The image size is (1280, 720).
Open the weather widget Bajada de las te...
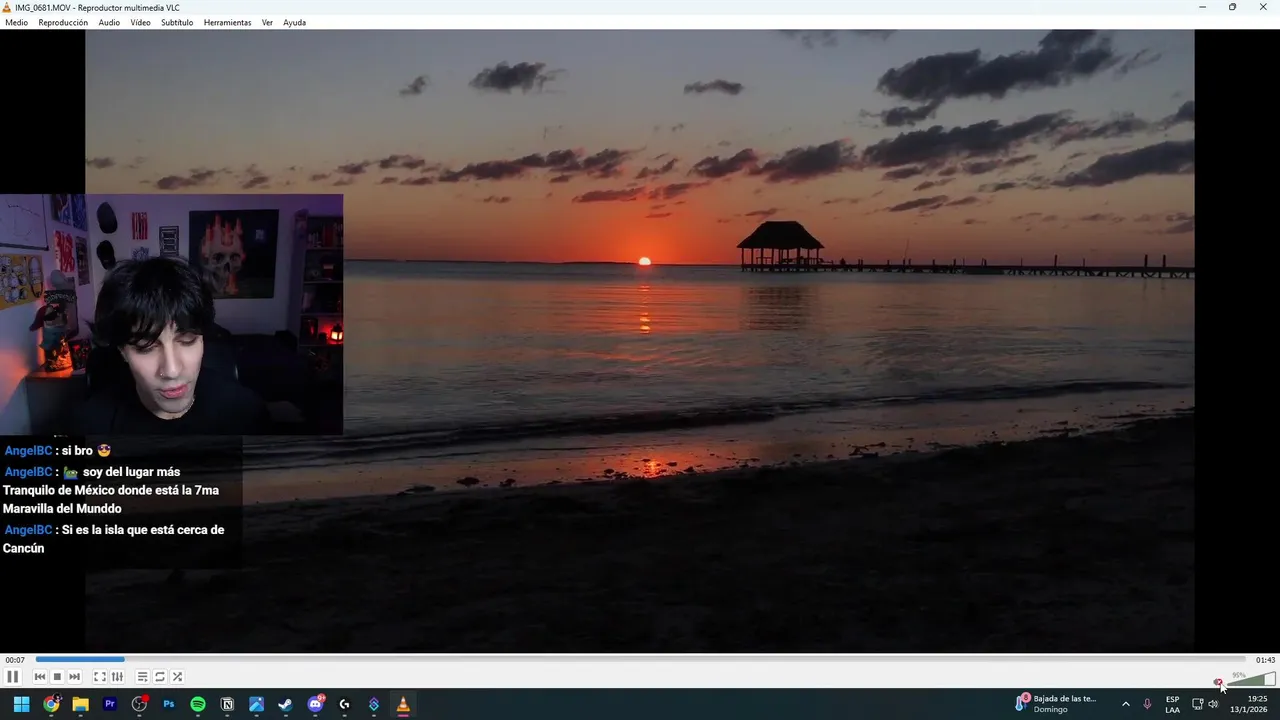coord(1056,704)
